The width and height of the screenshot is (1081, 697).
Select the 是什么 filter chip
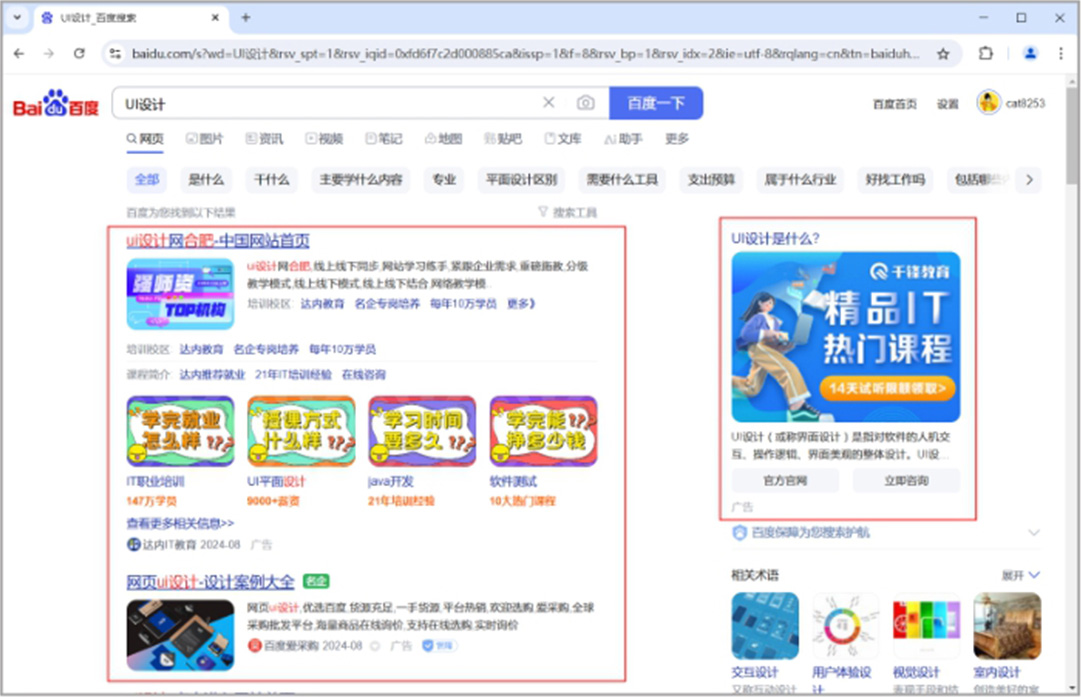206,180
